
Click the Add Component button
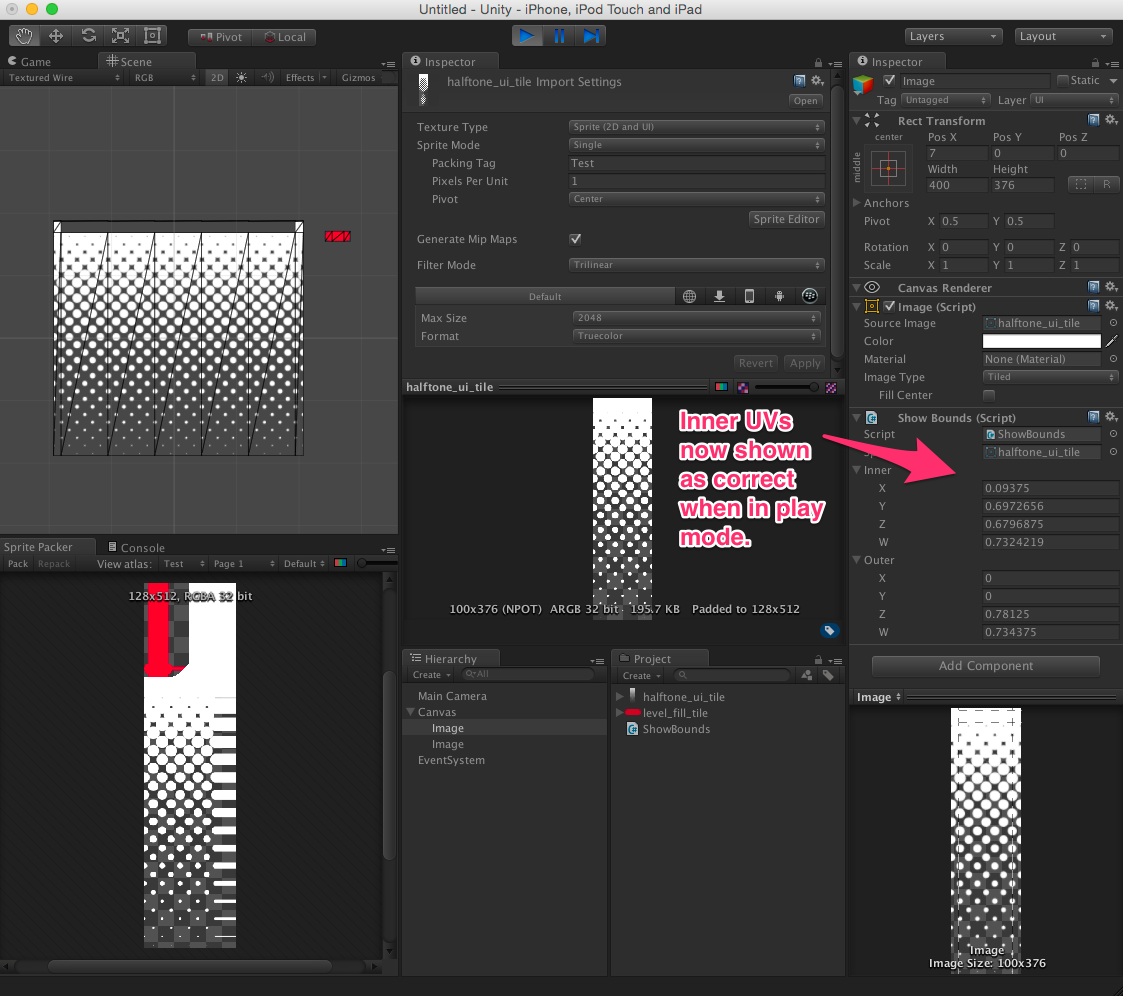986,666
